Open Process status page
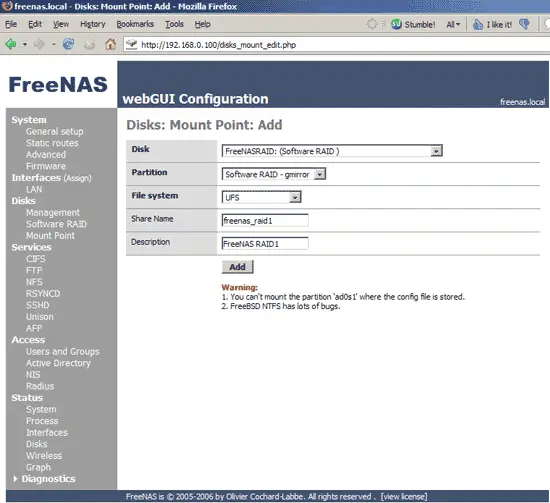550x503 pixels. [42, 421]
